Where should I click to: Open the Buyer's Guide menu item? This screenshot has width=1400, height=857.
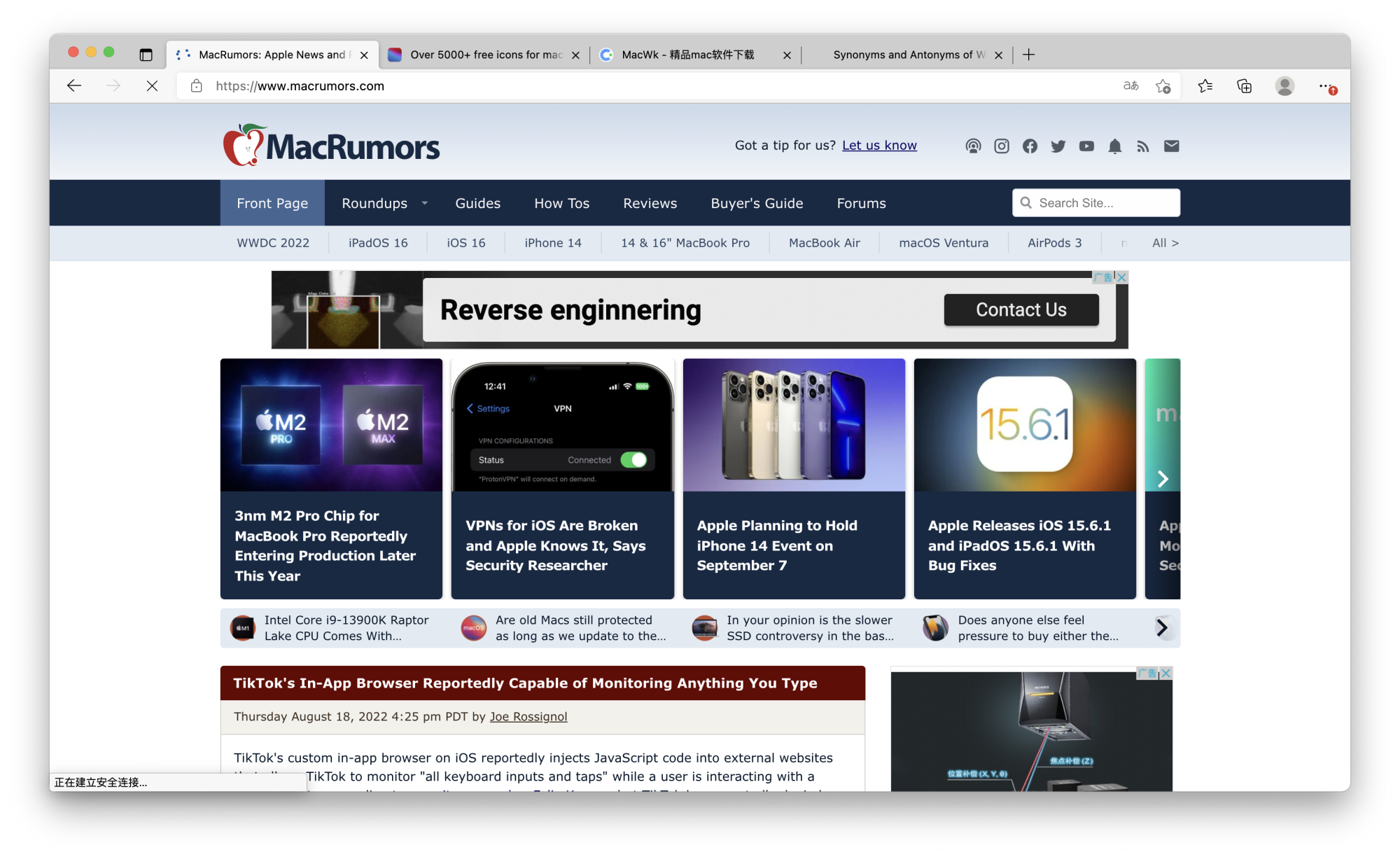[x=757, y=203]
